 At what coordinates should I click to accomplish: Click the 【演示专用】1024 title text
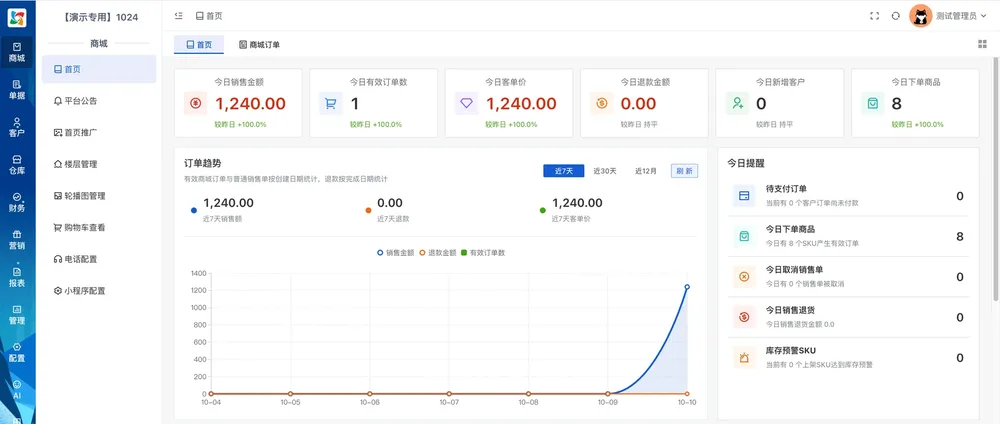(x=99, y=17)
